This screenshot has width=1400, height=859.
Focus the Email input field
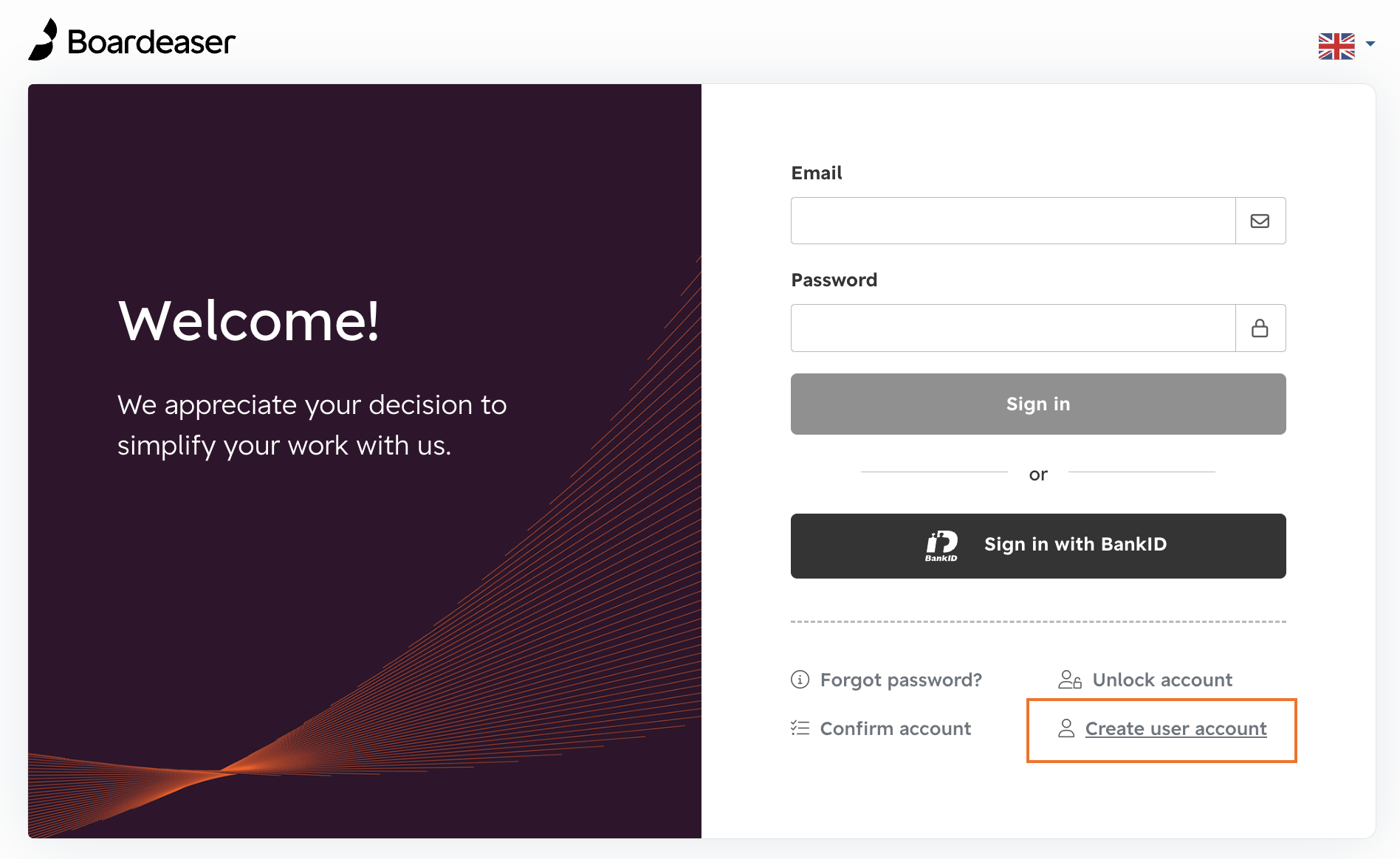click(x=1013, y=221)
